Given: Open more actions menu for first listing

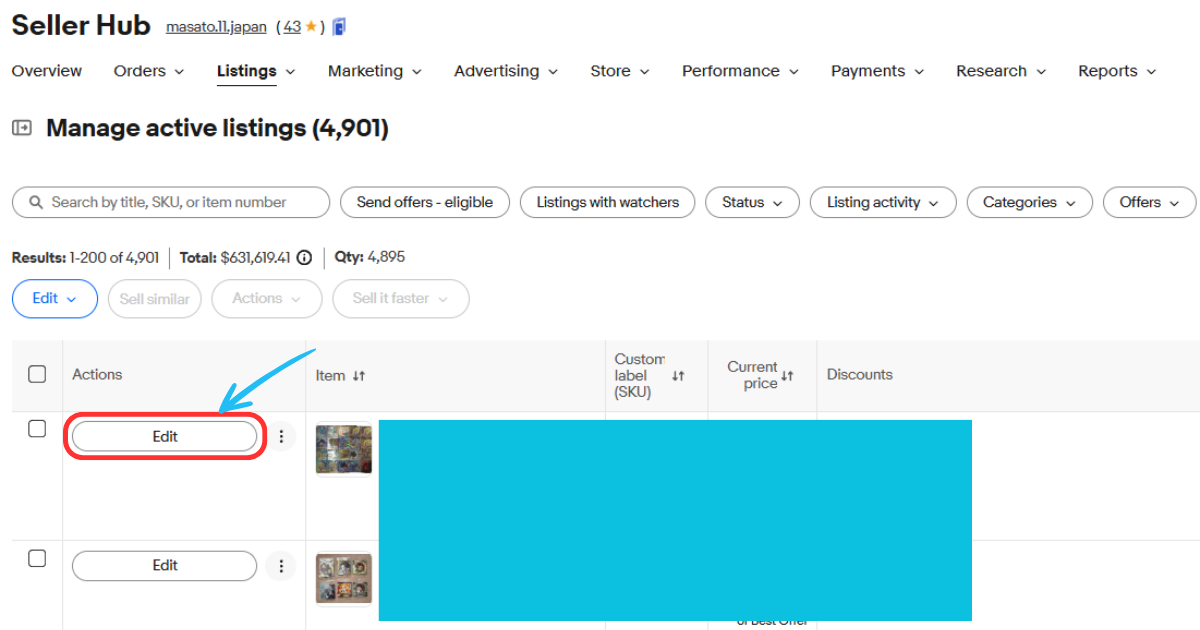Looking at the screenshot, I should point(282,436).
